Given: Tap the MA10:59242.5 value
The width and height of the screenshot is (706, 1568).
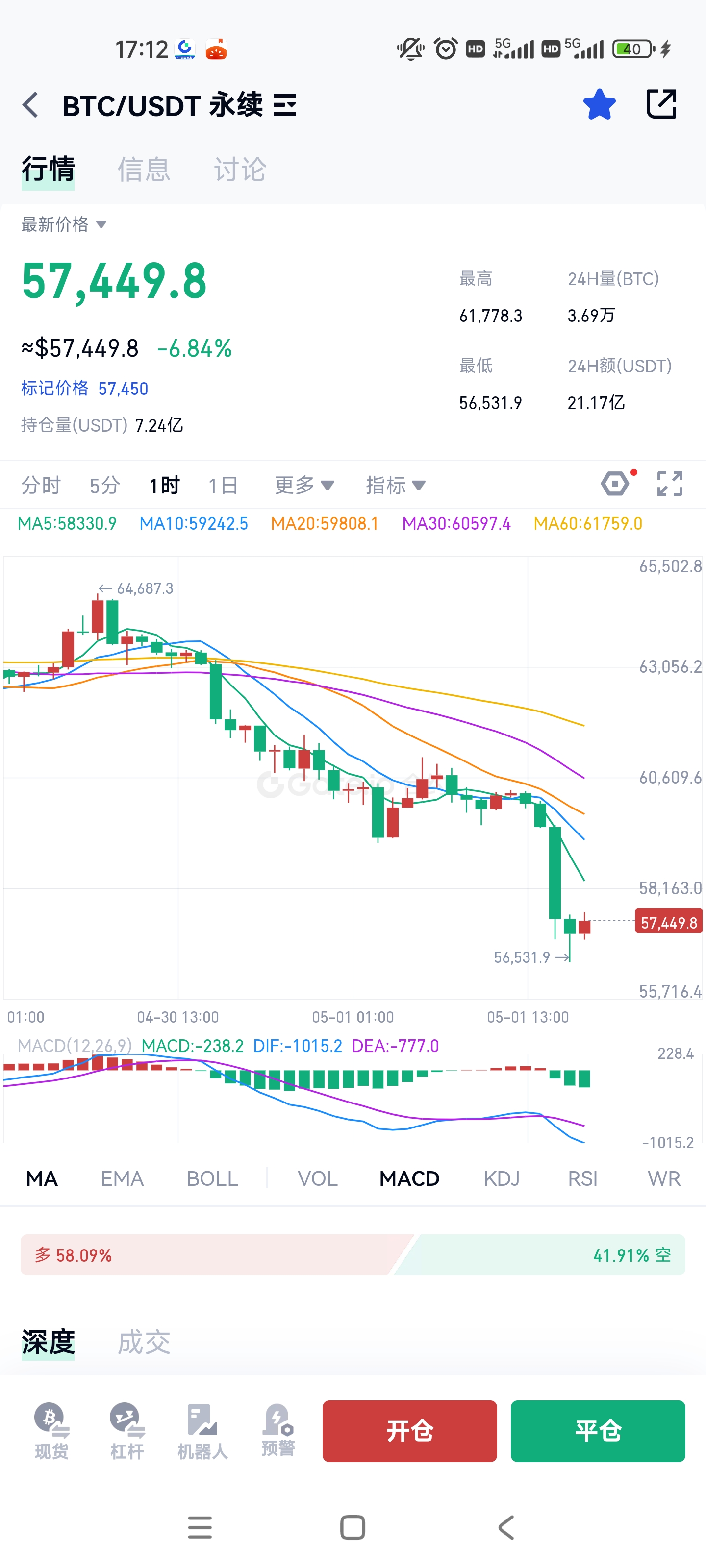Looking at the screenshot, I should click(x=194, y=523).
